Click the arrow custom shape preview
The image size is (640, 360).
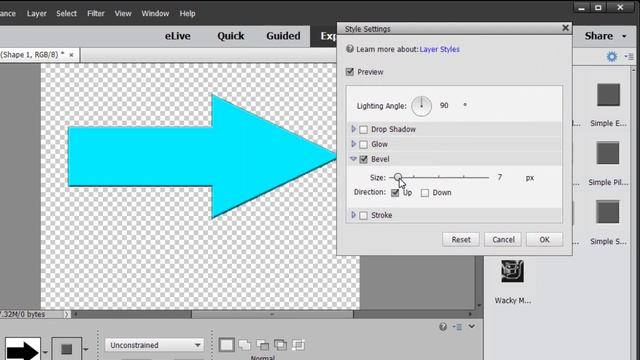(x=22, y=349)
